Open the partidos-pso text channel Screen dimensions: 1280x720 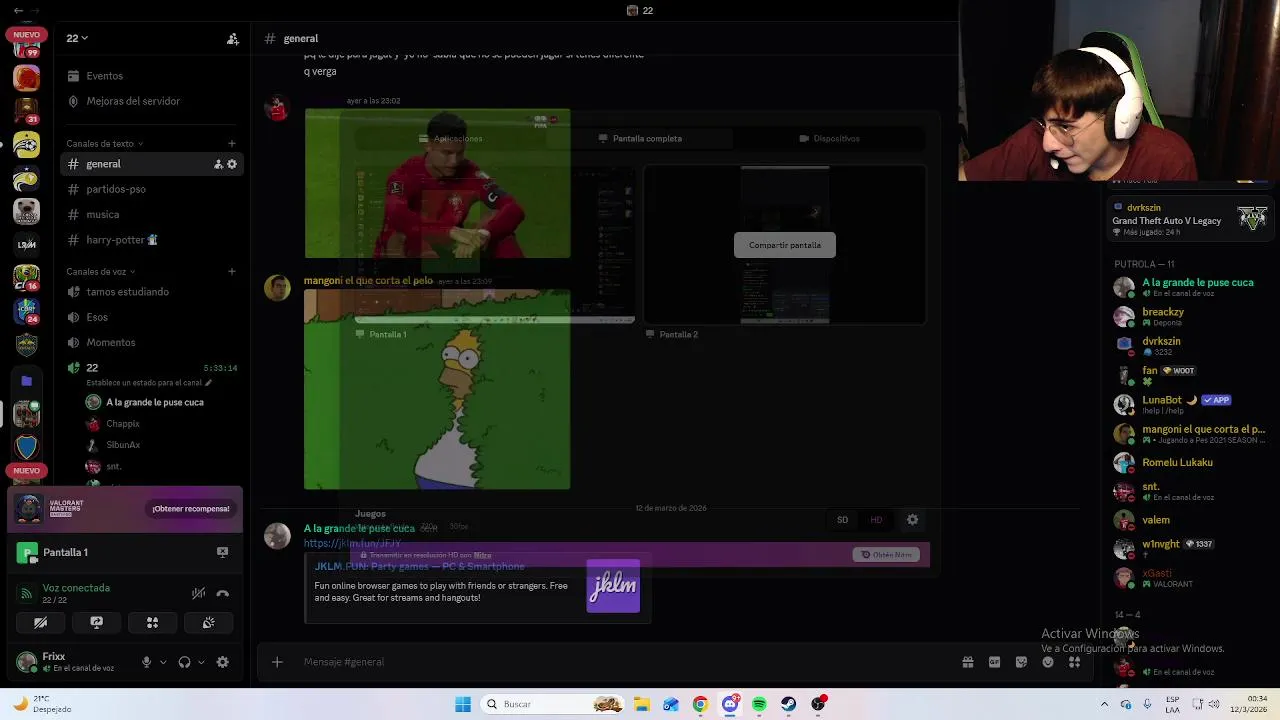click(x=116, y=189)
